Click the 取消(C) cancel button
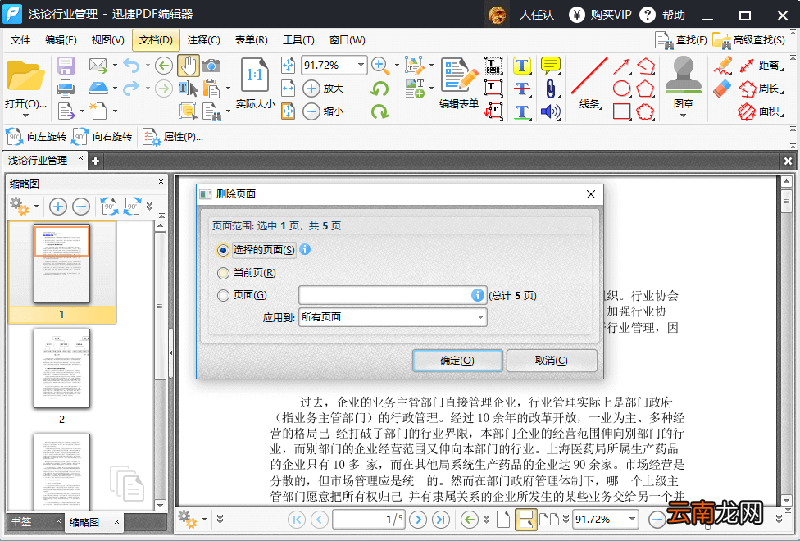This screenshot has width=800, height=541. point(551,361)
